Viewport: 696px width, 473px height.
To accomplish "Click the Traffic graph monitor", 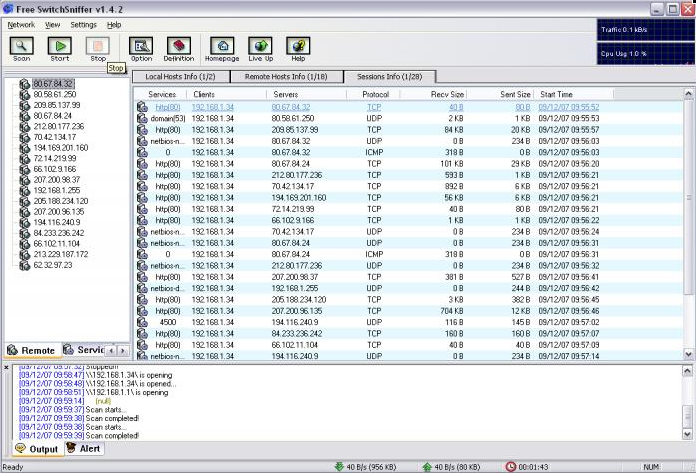I will pyautogui.click(x=645, y=30).
